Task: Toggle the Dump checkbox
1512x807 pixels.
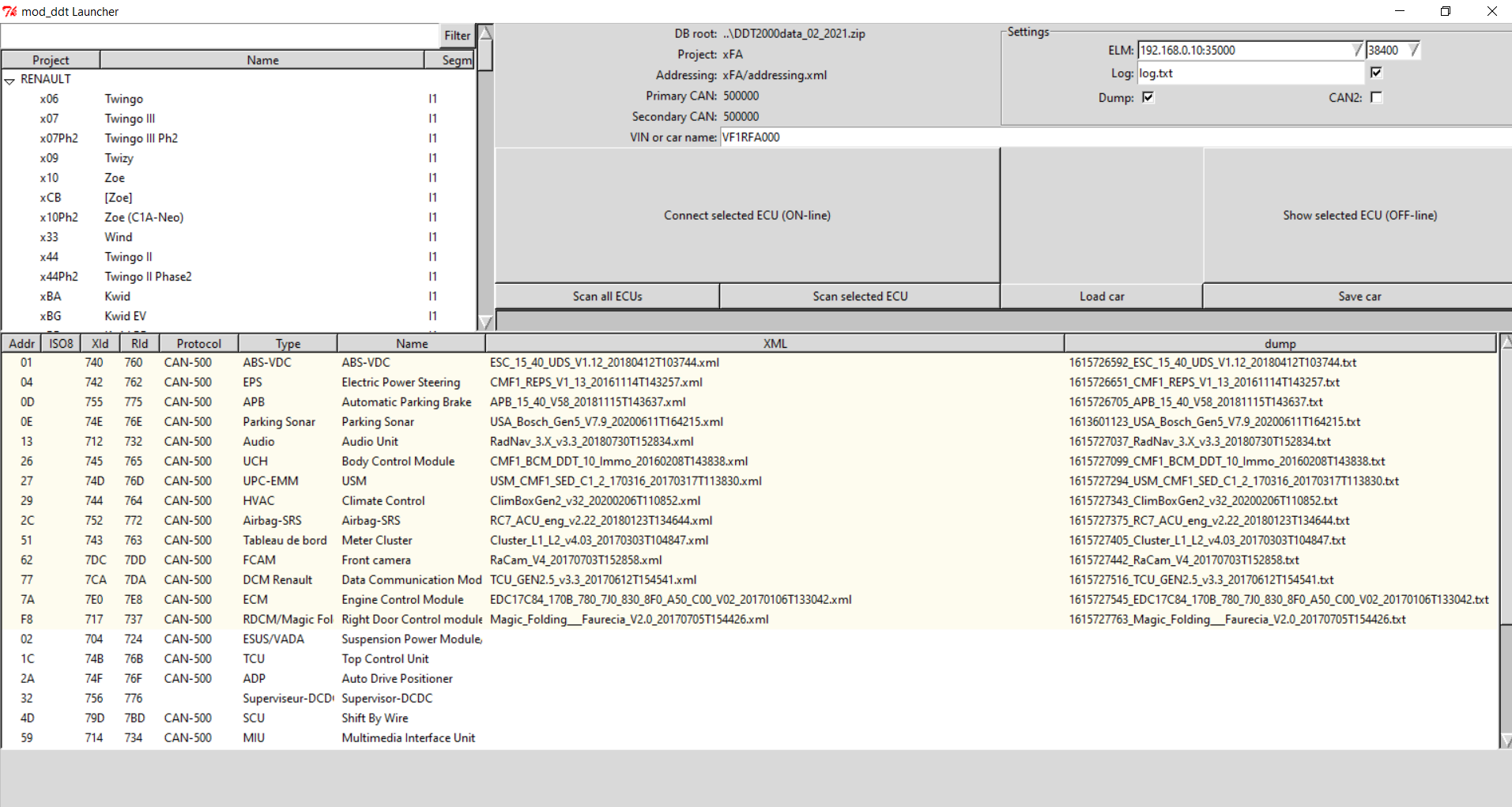Action: pos(1148,97)
